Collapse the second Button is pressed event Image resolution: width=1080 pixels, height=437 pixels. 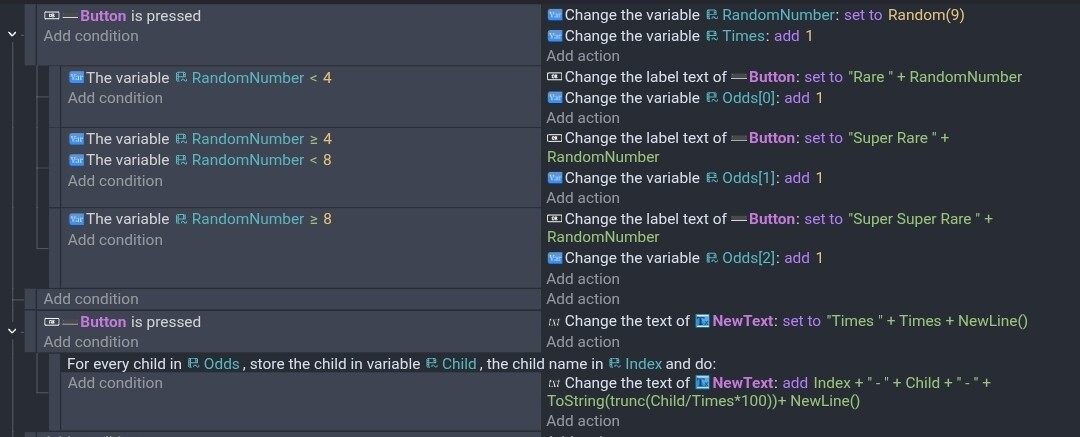11,331
